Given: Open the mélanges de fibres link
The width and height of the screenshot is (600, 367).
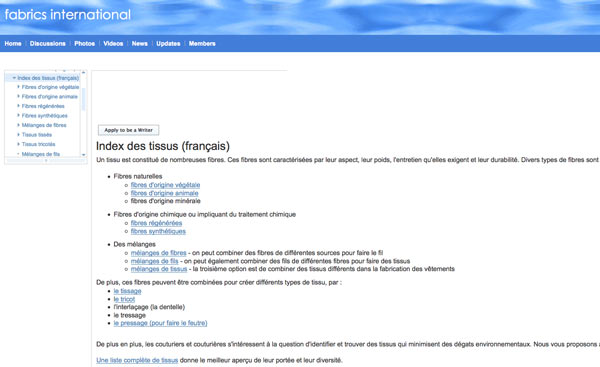Looking at the screenshot, I should click(x=158, y=253).
